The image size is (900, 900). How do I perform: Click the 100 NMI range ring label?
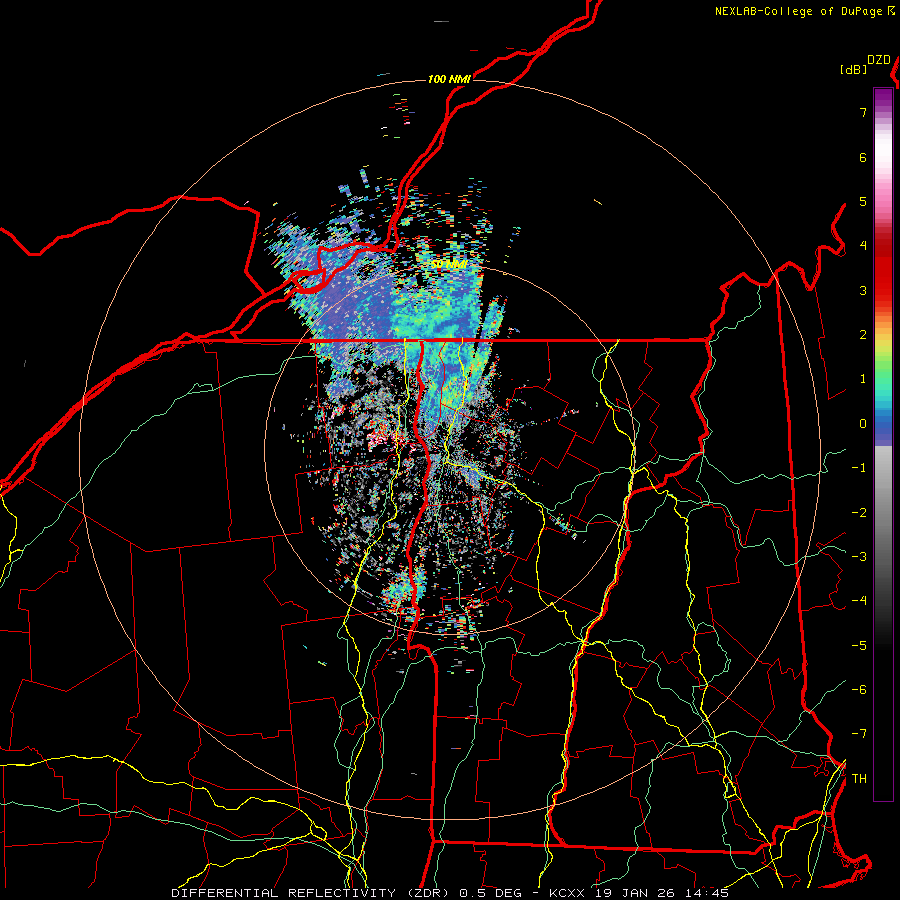(449, 79)
